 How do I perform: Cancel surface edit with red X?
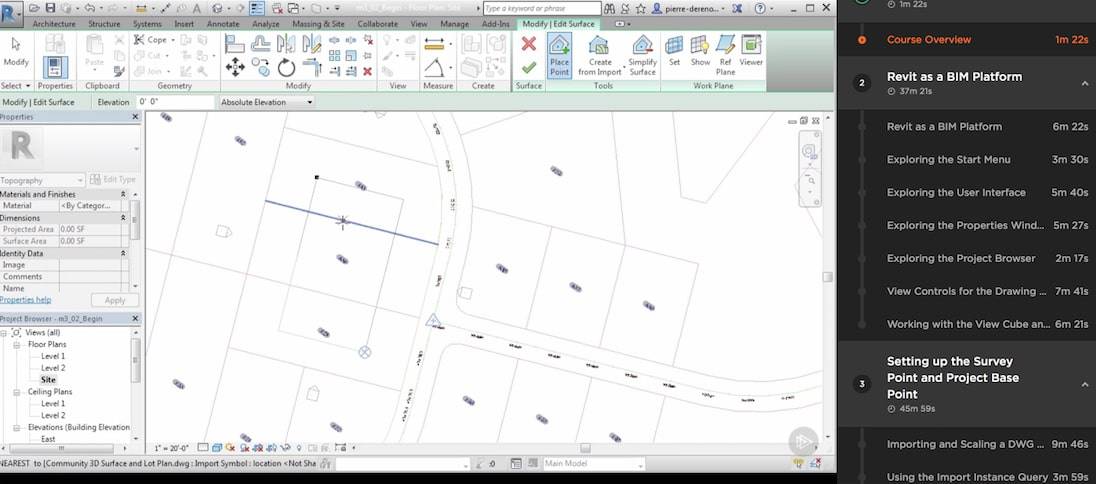pyautogui.click(x=529, y=44)
